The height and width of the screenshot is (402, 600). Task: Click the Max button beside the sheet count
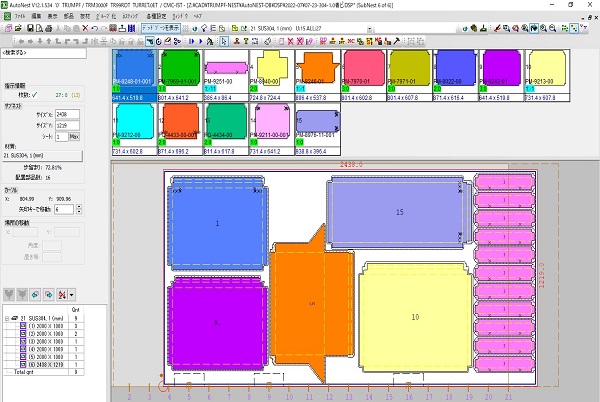73,135
